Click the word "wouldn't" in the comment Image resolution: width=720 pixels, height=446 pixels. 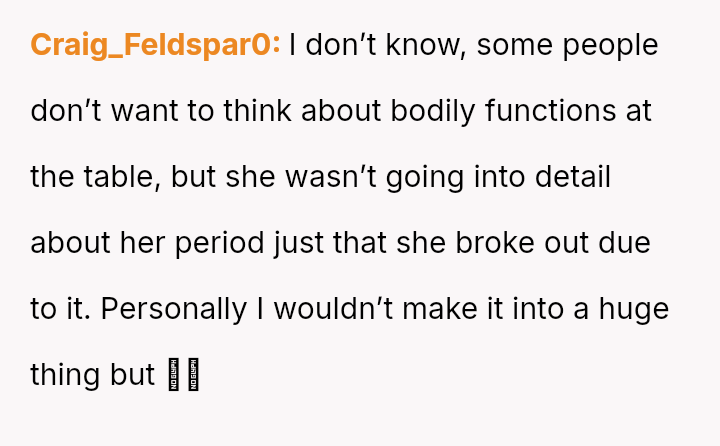click(335, 309)
